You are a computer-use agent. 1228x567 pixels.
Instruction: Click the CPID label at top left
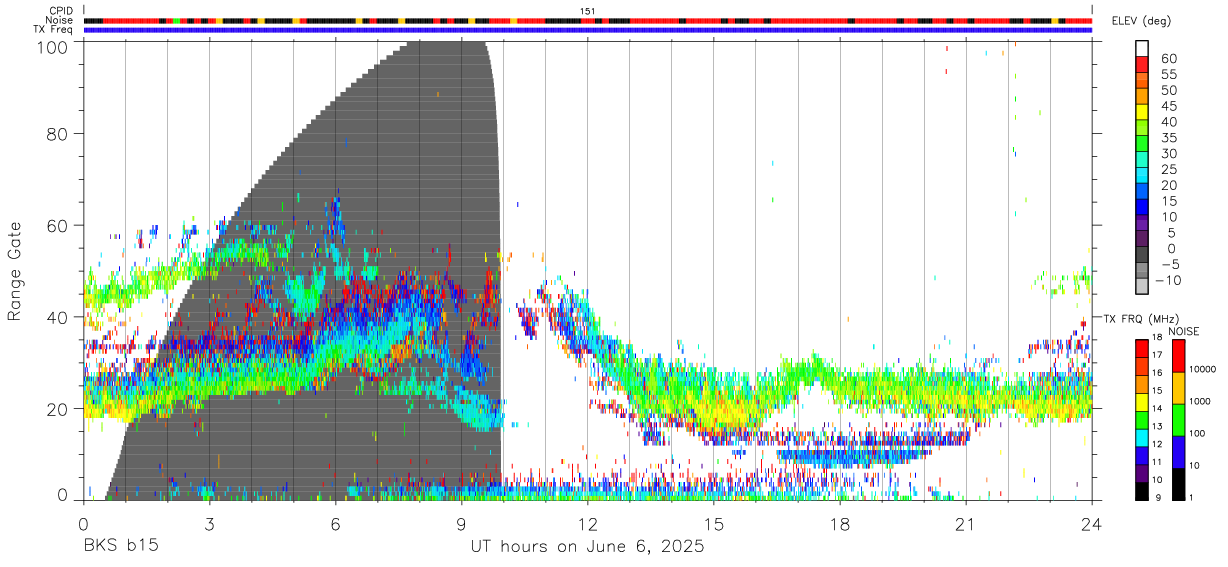tap(60, 10)
